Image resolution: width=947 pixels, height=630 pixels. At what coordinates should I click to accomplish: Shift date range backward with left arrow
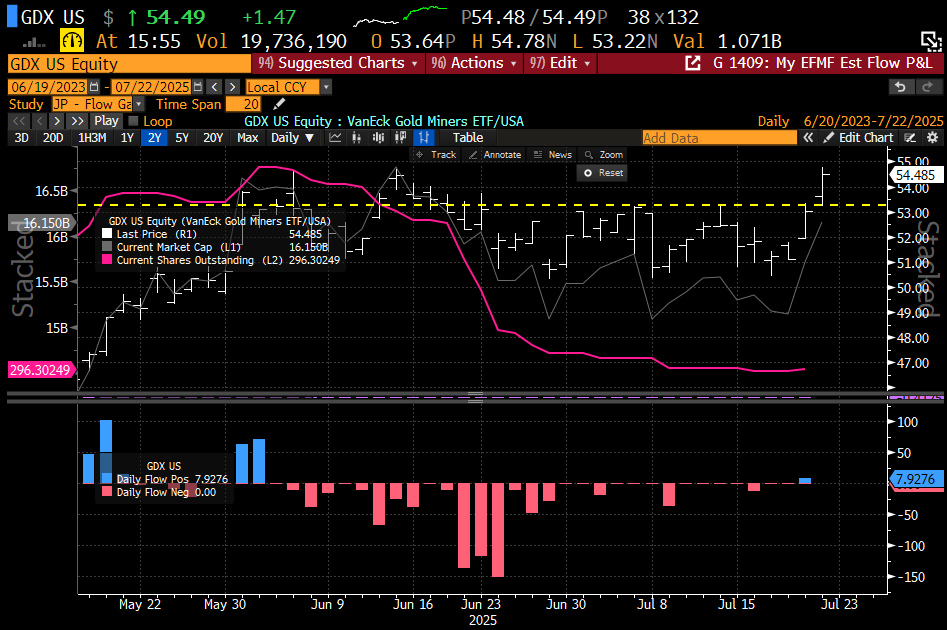click(215, 87)
